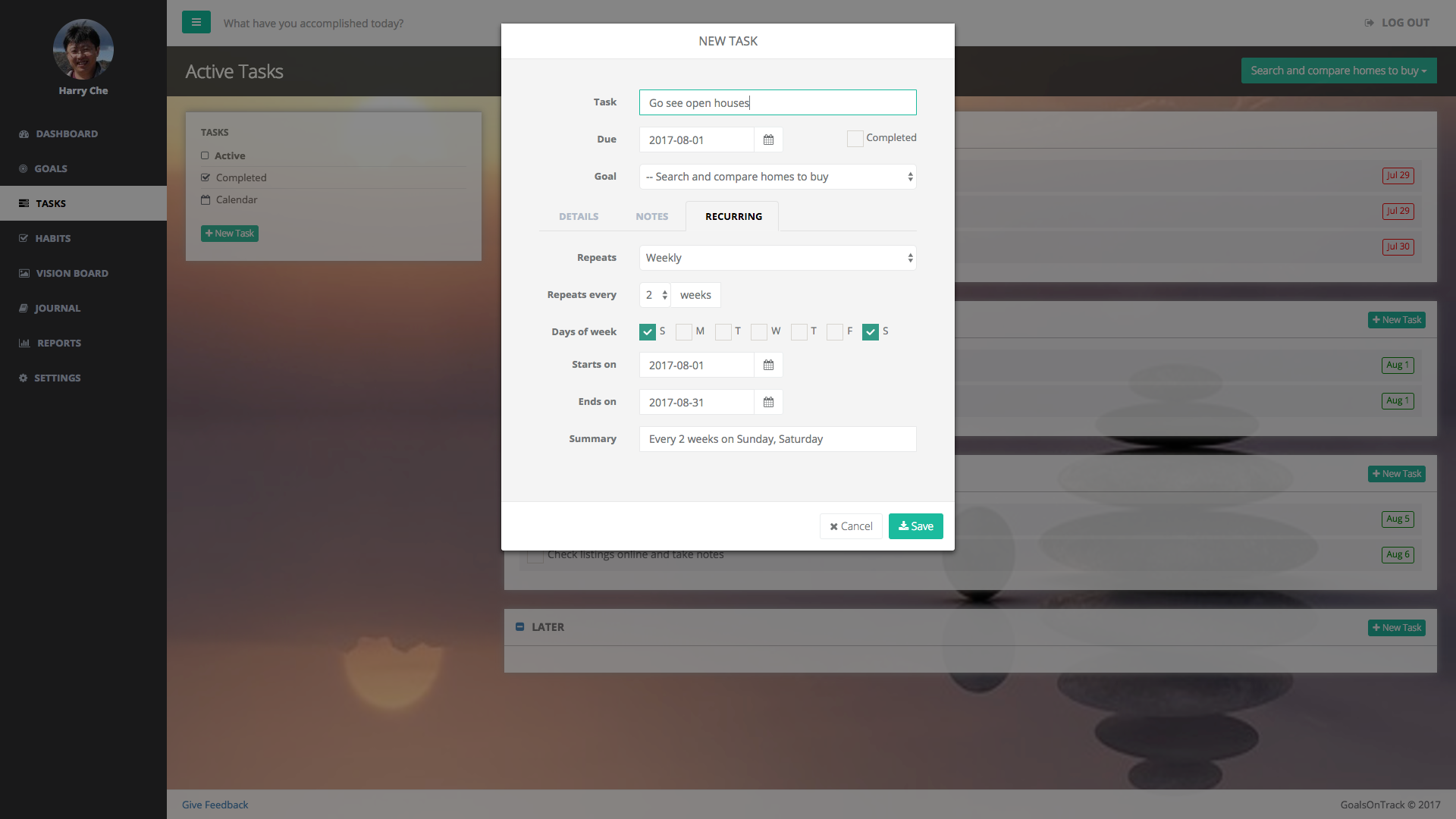Uncheck the Sunday day-of-week checkbox
Viewport: 1456px width, 819px height.
(x=647, y=331)
